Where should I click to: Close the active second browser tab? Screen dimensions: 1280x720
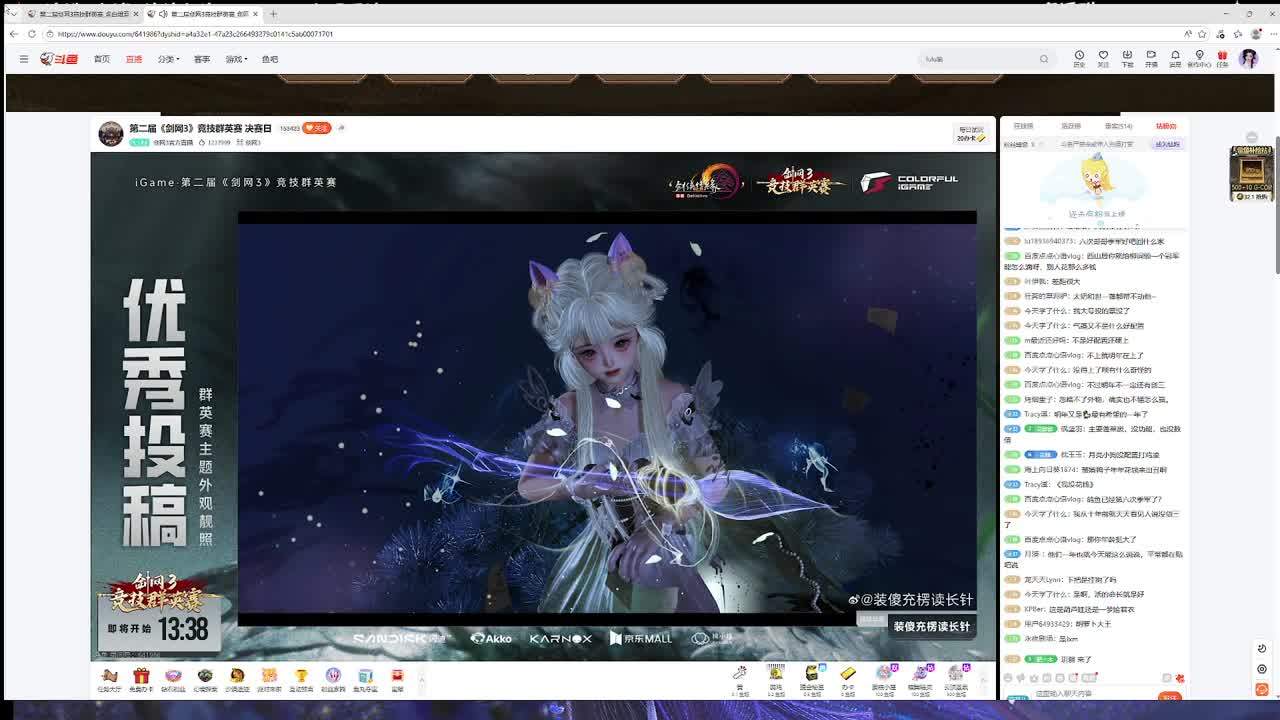point(256,14)
